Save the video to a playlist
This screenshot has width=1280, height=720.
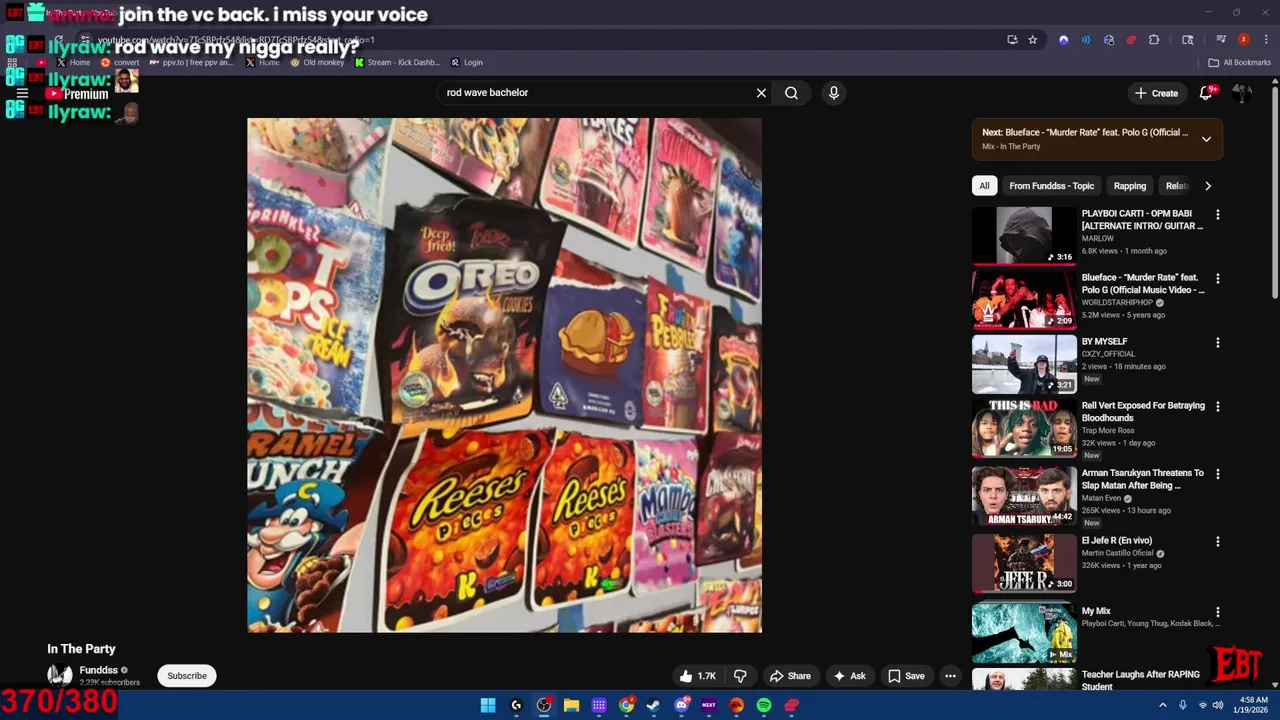tap(906, 676)
